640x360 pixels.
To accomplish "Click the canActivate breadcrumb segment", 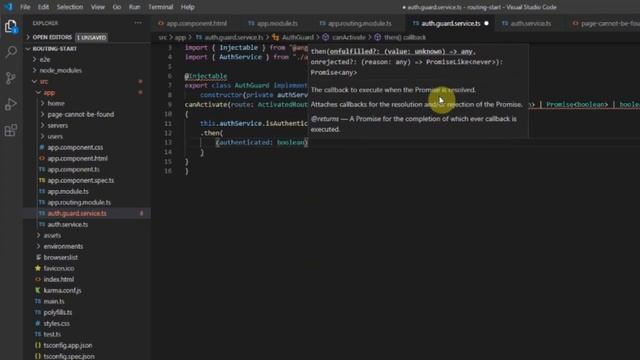I will click(348, 38).
